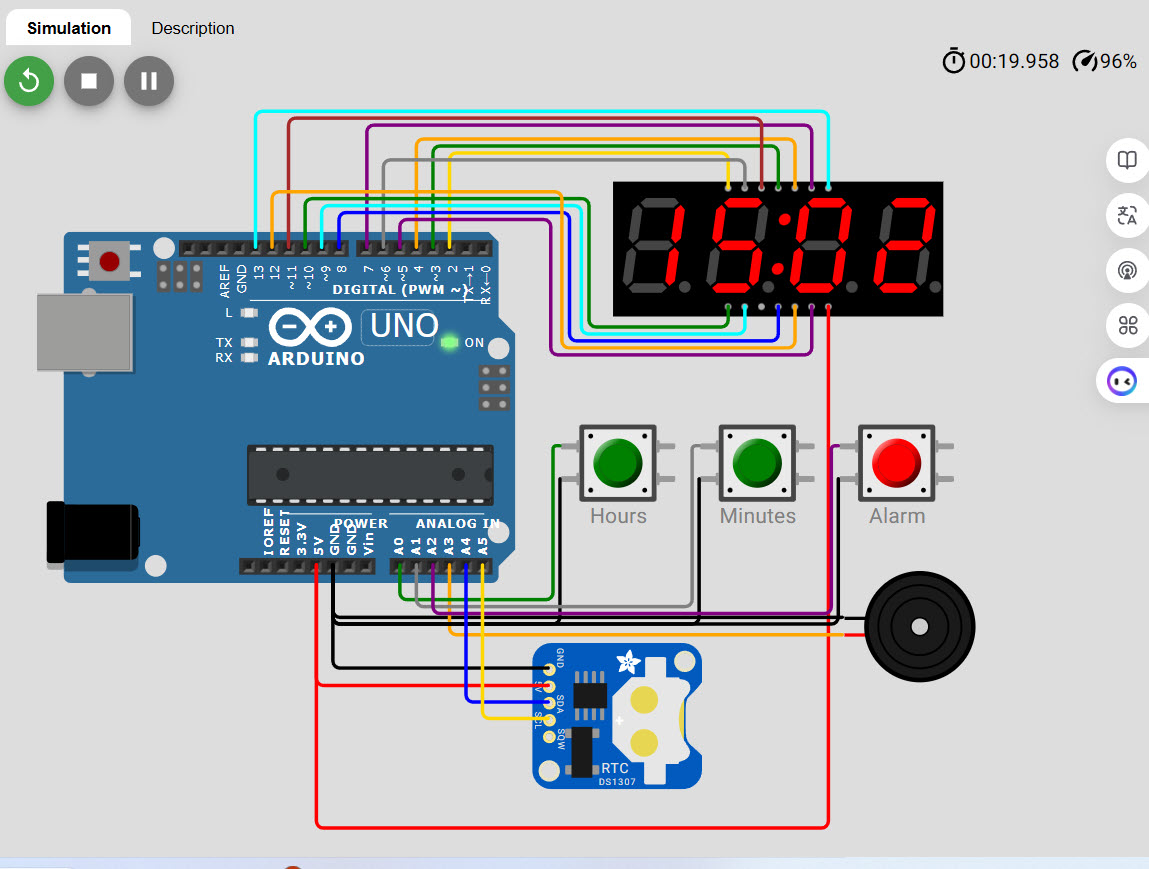Click the simulation timer stopwatch icon
Image resolution: width=1149 pixels, height=869 pixels.
pos(953,61)
